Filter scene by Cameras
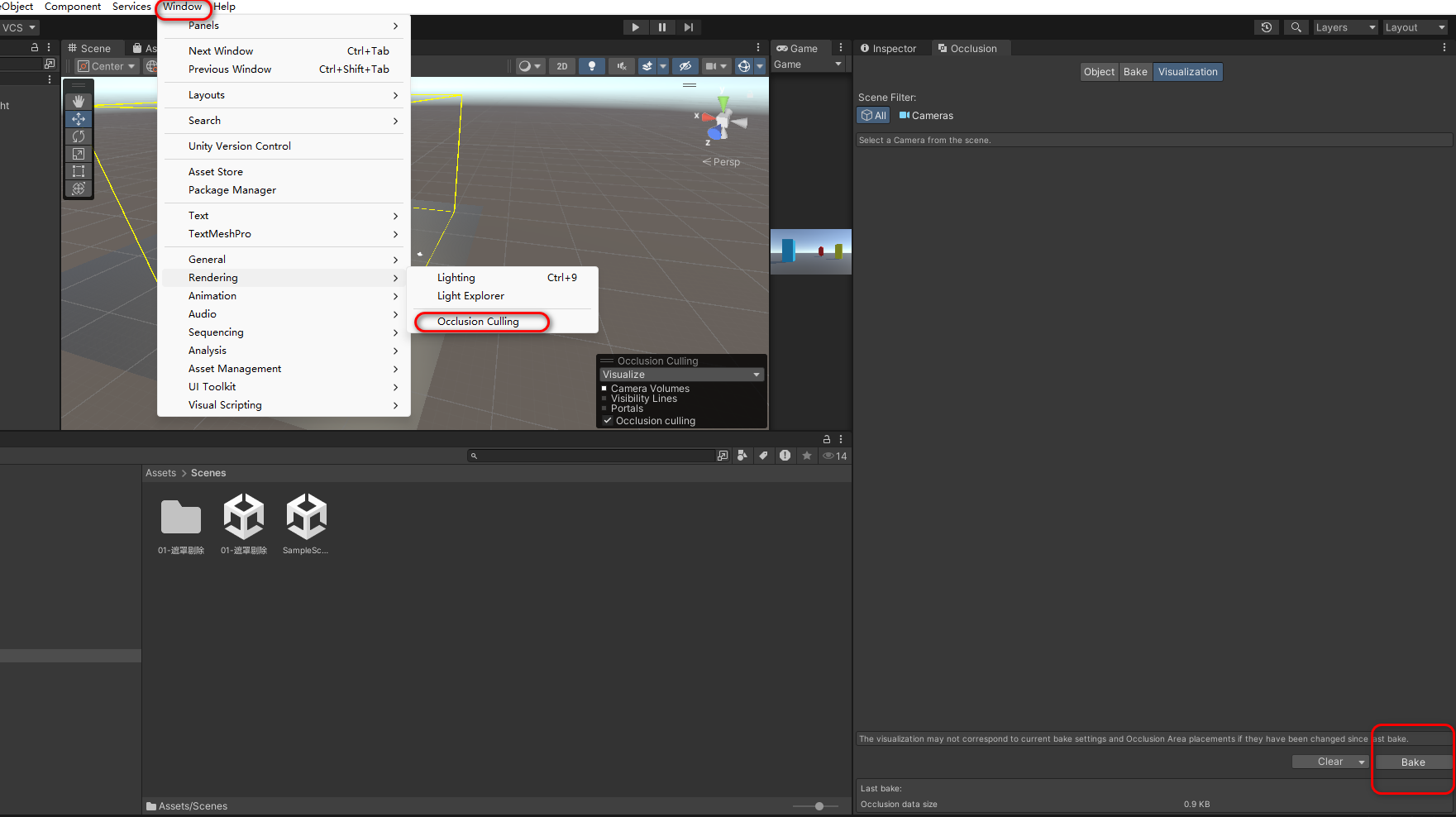This screenshot has height=817, width=1456. (926, 116)
